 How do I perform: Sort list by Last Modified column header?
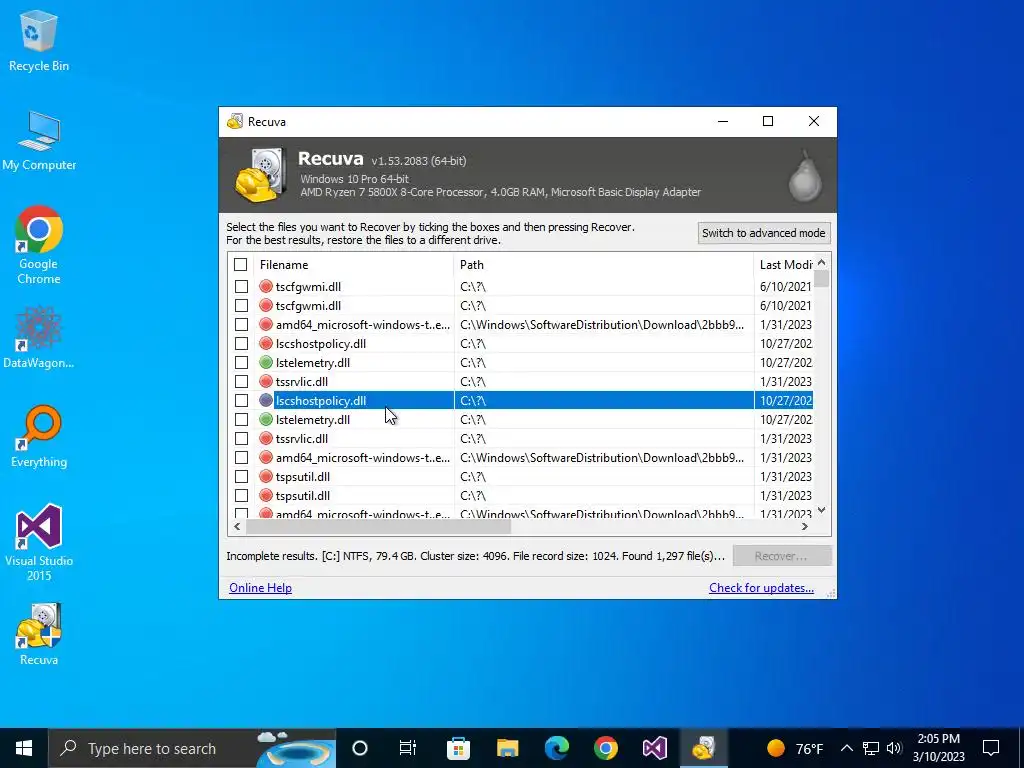tap(784, 264)
